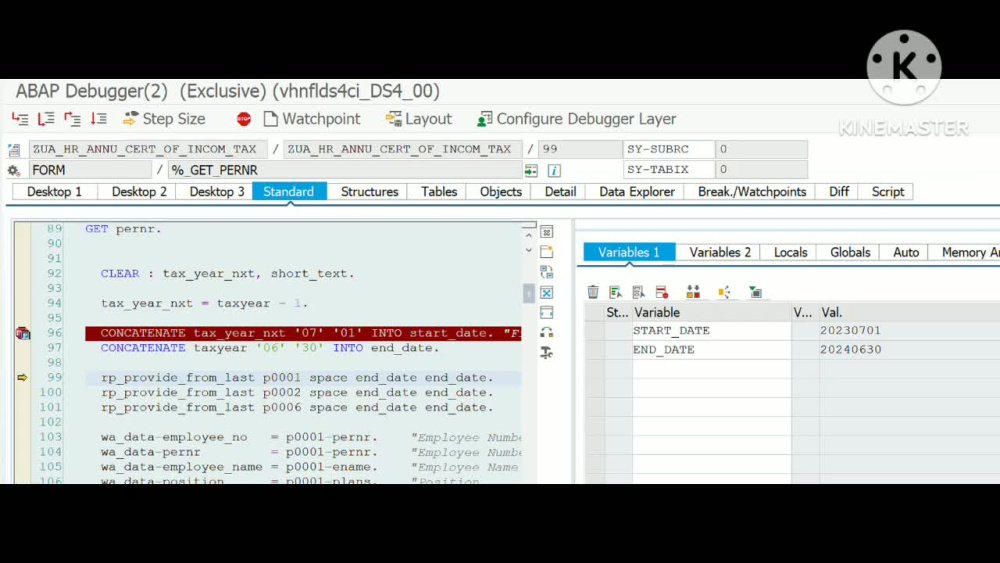This screenshot has width=1000, height=563.
Task: Click the line number 99 field
Action: coord(580,149)
